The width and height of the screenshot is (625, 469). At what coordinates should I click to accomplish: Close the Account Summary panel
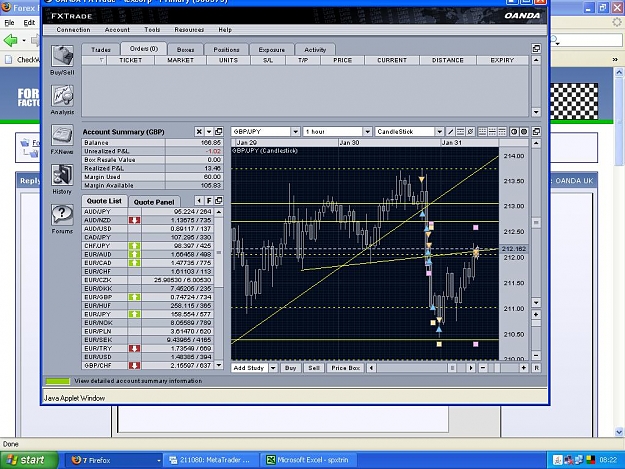point(199,131)
